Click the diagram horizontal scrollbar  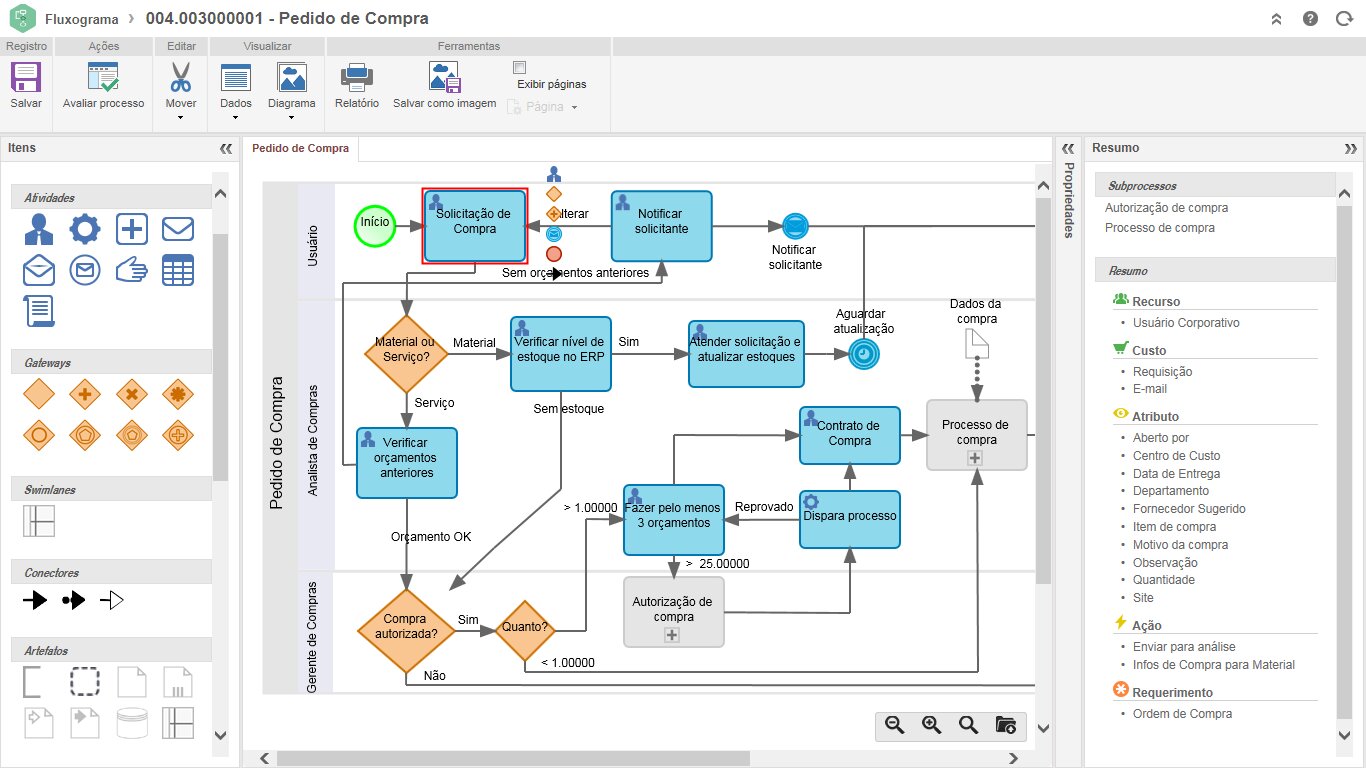[640, 757]
